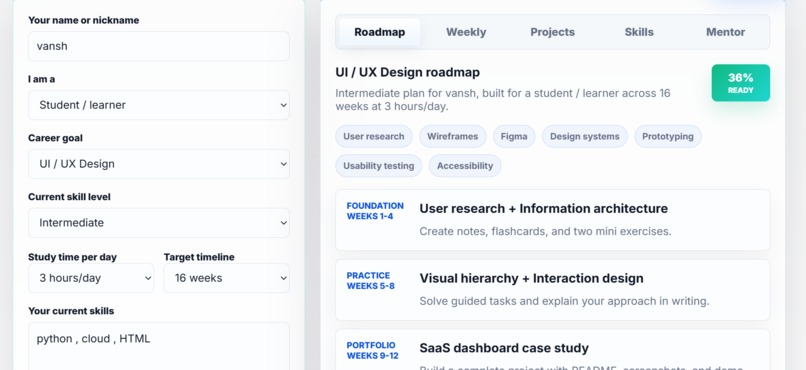The image size is (806, 370).
Task: Select the User research skill chip
Action: [x=374, y=136]
